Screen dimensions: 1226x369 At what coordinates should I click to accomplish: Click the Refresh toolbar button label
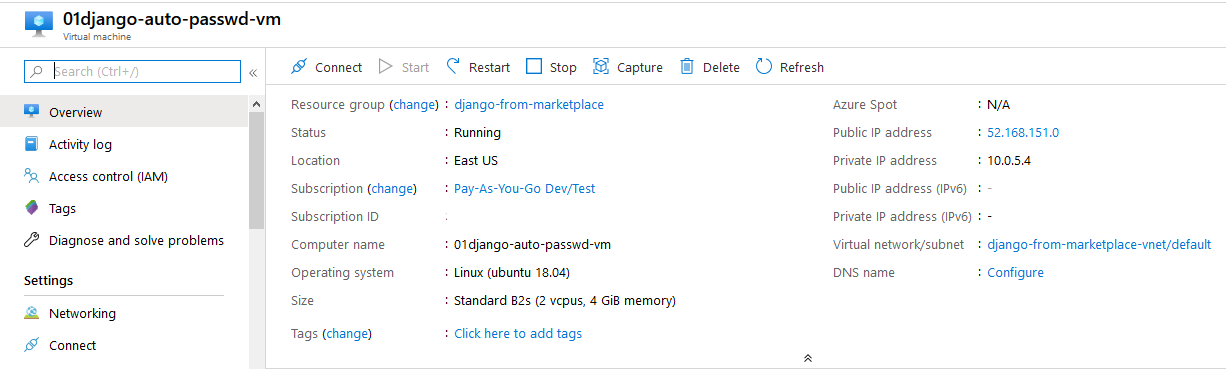802,67
